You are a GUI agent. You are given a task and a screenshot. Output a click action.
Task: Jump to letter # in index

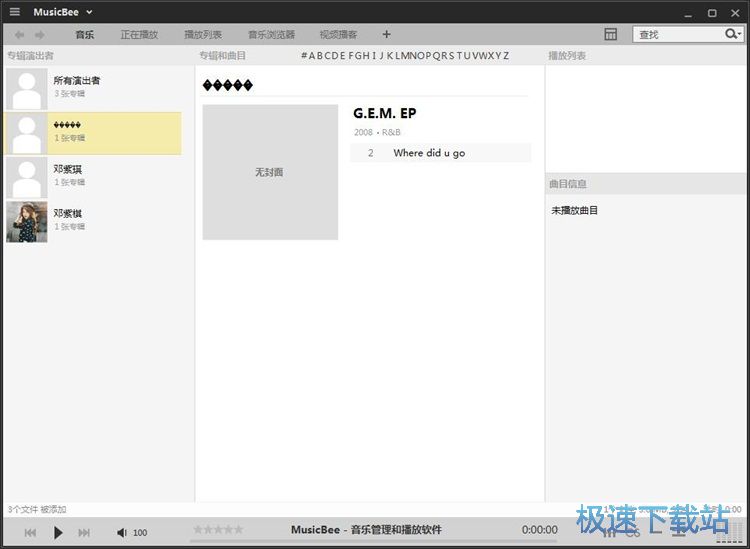pyautogui.click(x=304, y=55)
